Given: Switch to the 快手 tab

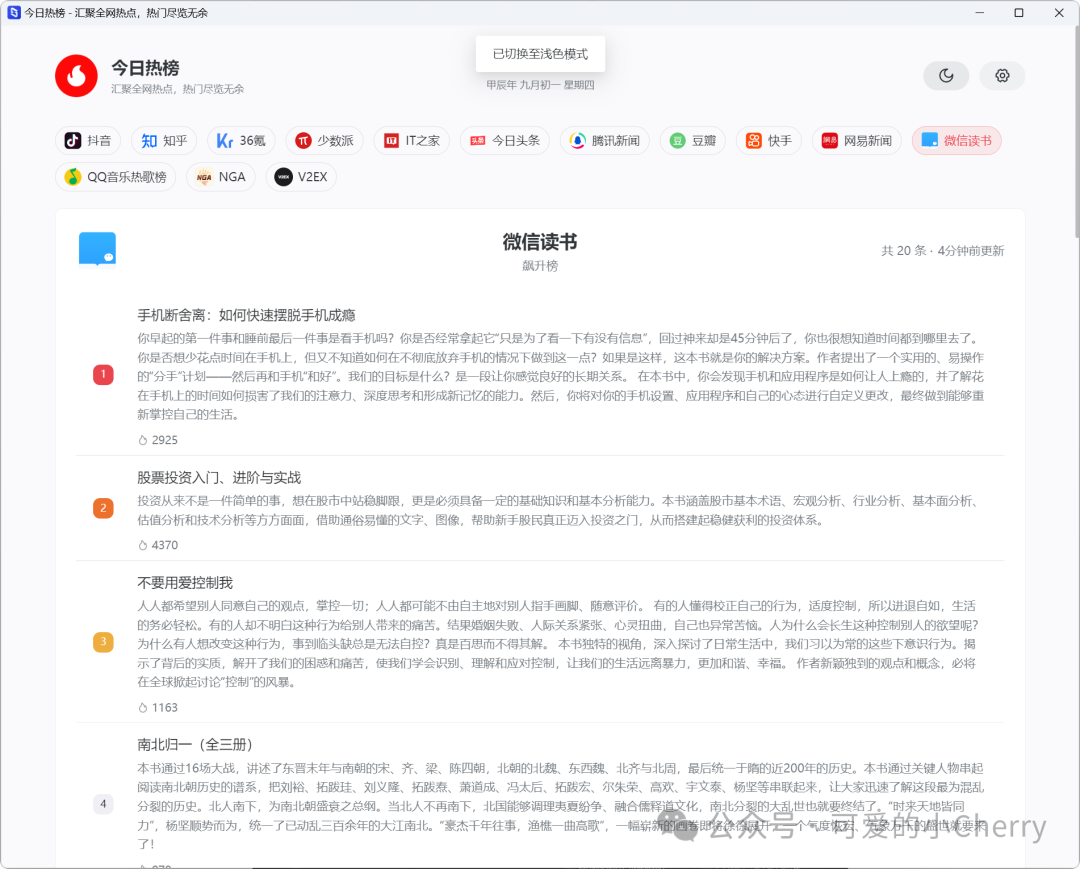Looking at the screenshot, I should pos(769,140).
